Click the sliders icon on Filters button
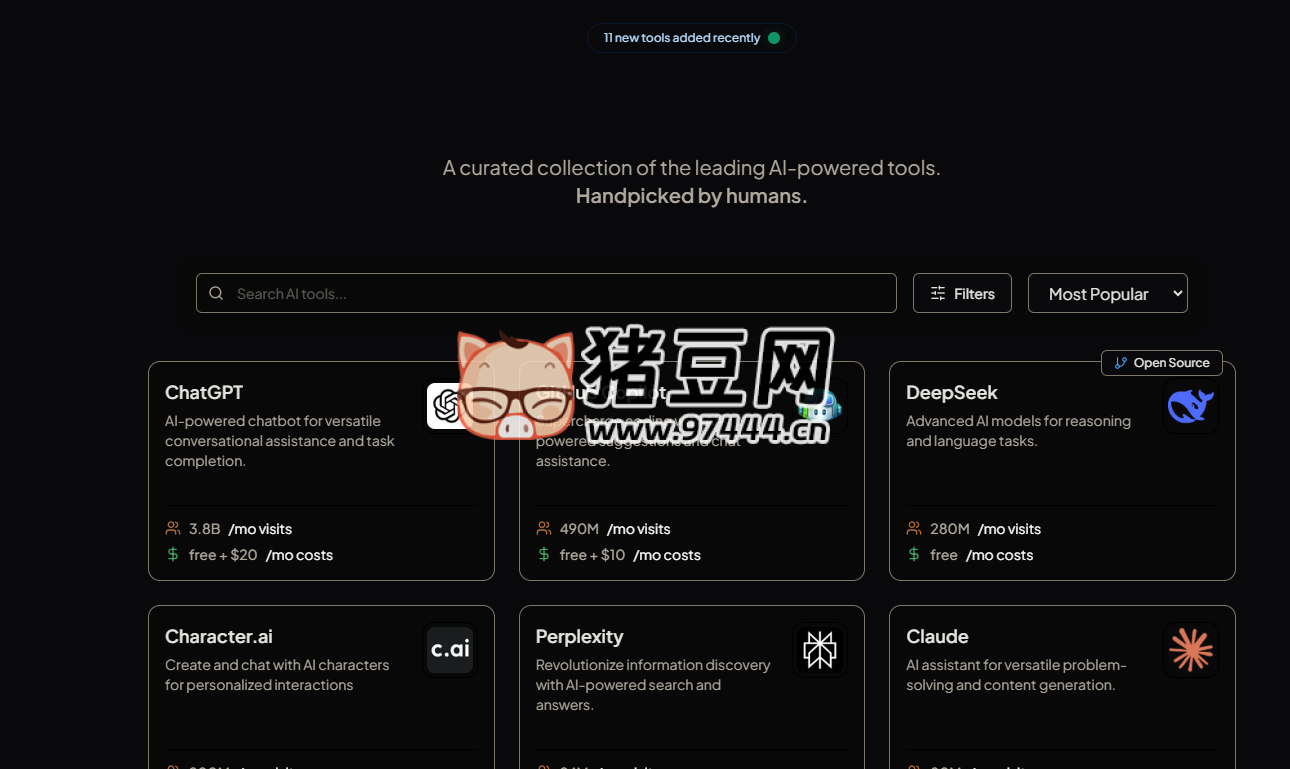1290x769 pixels. (938, 293)
